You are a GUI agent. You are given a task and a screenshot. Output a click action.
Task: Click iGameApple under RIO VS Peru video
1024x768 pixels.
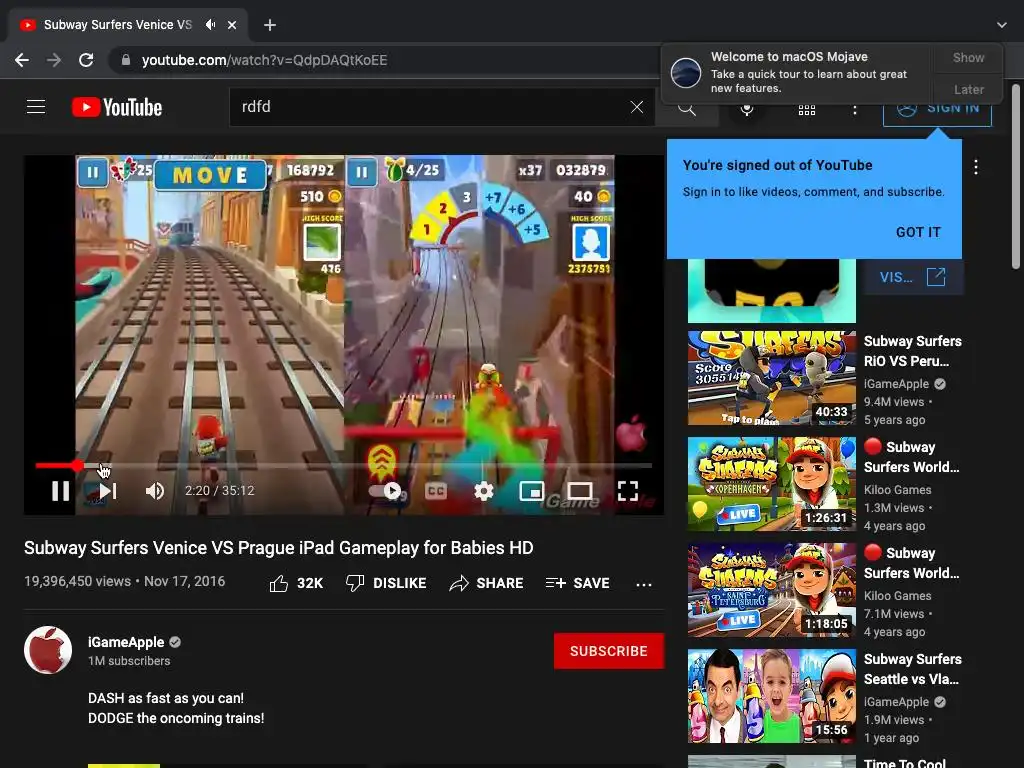pyautogui.click(x=896, y=384)
